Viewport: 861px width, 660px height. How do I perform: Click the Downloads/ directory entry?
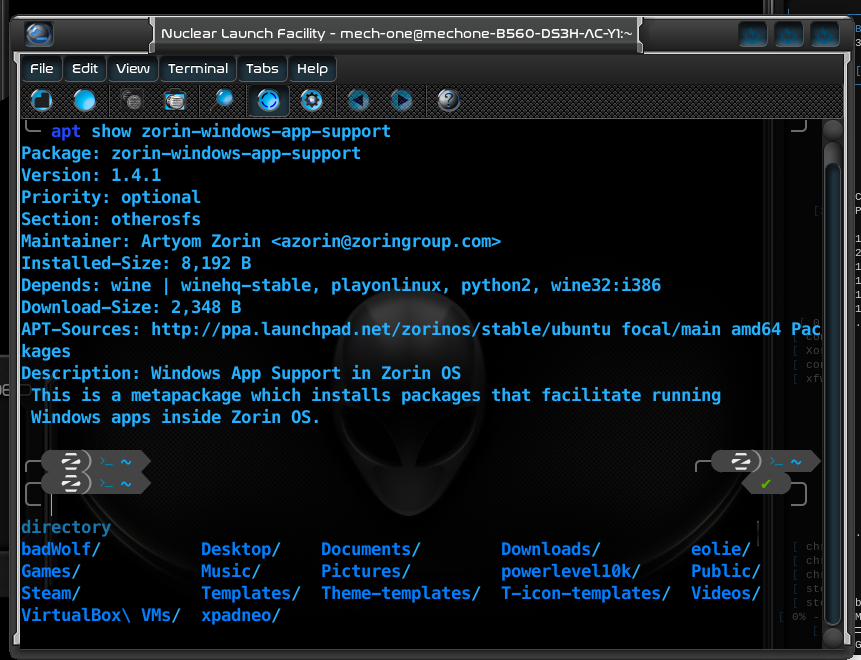(x=550, y=549)
